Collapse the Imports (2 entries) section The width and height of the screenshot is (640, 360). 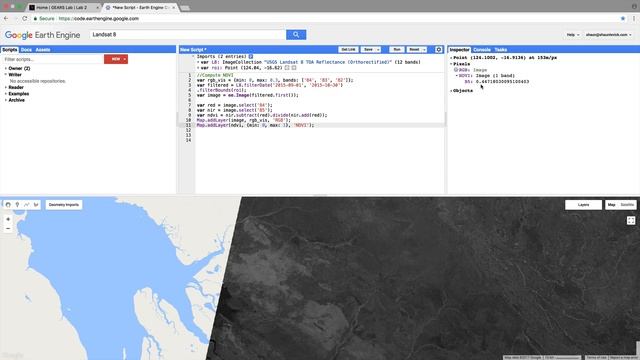[x=193, y=56]
